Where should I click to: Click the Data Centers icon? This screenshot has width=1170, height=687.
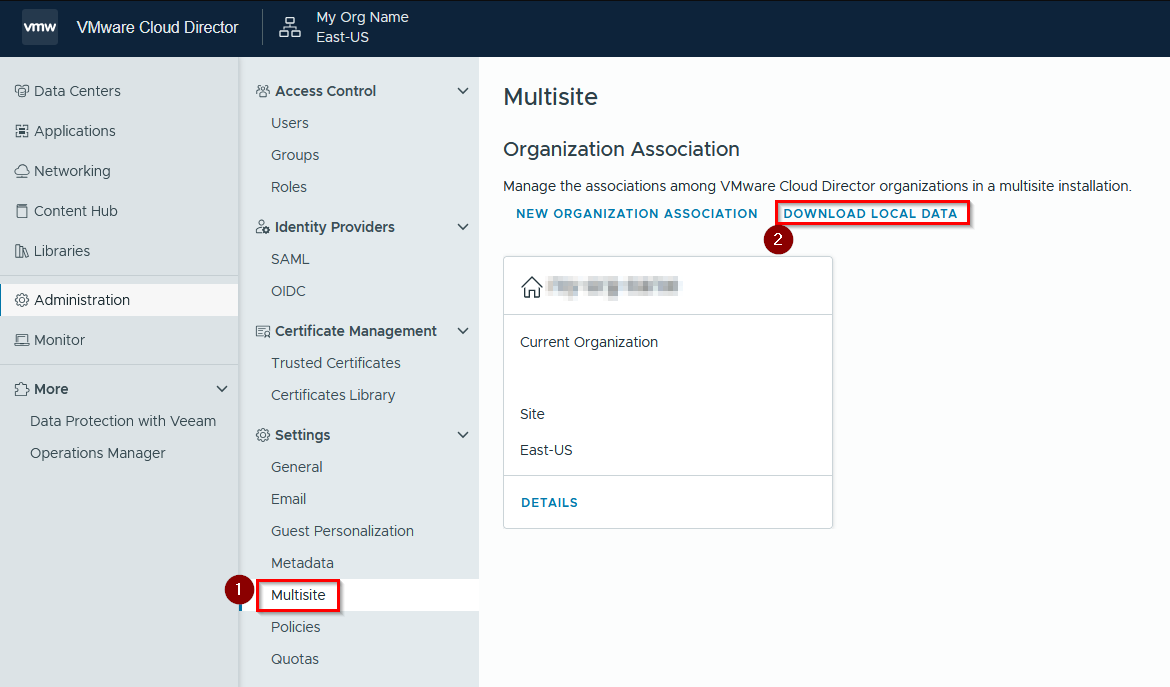(22, 91)
